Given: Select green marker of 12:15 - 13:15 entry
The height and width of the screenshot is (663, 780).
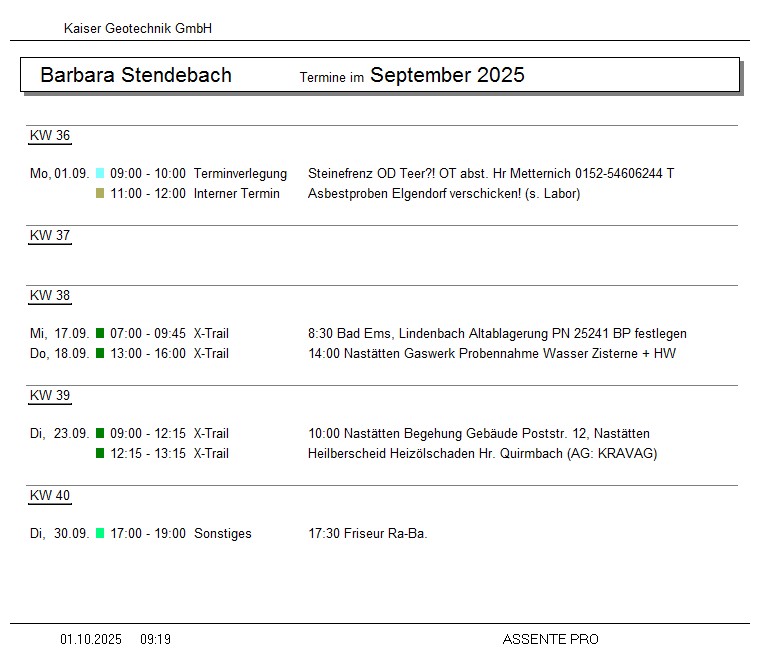Looking at the screenshot, I should [x=100, y=454].
